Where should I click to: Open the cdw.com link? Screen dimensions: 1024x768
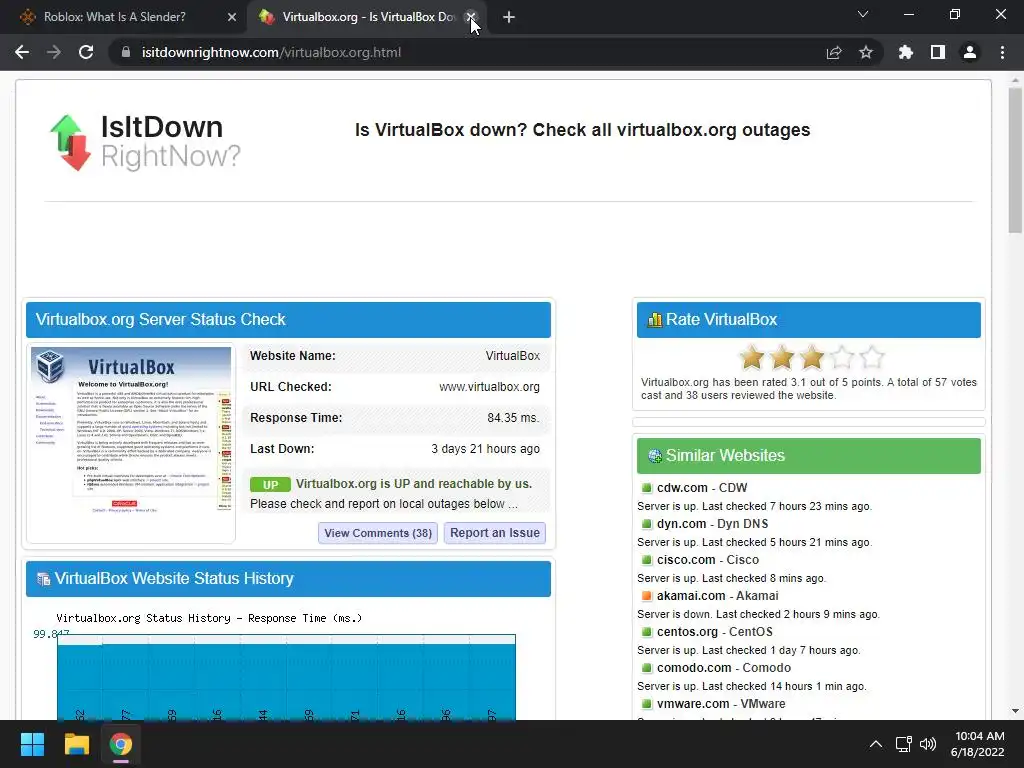(682, 488)
